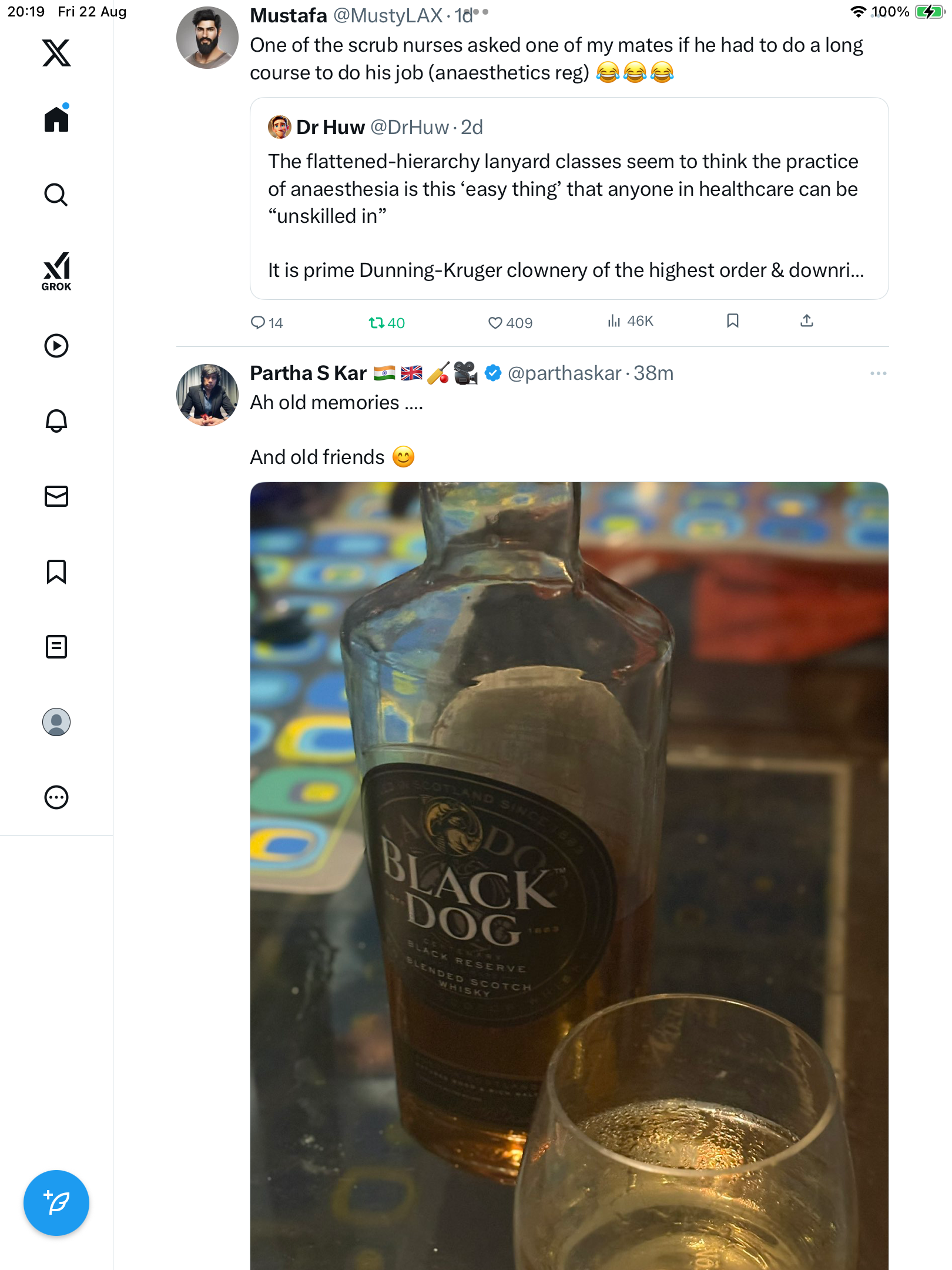Viewport: 952px width, 1270px height.
Task: Go to the Home feed tab
Action: [x=56, y=119]
